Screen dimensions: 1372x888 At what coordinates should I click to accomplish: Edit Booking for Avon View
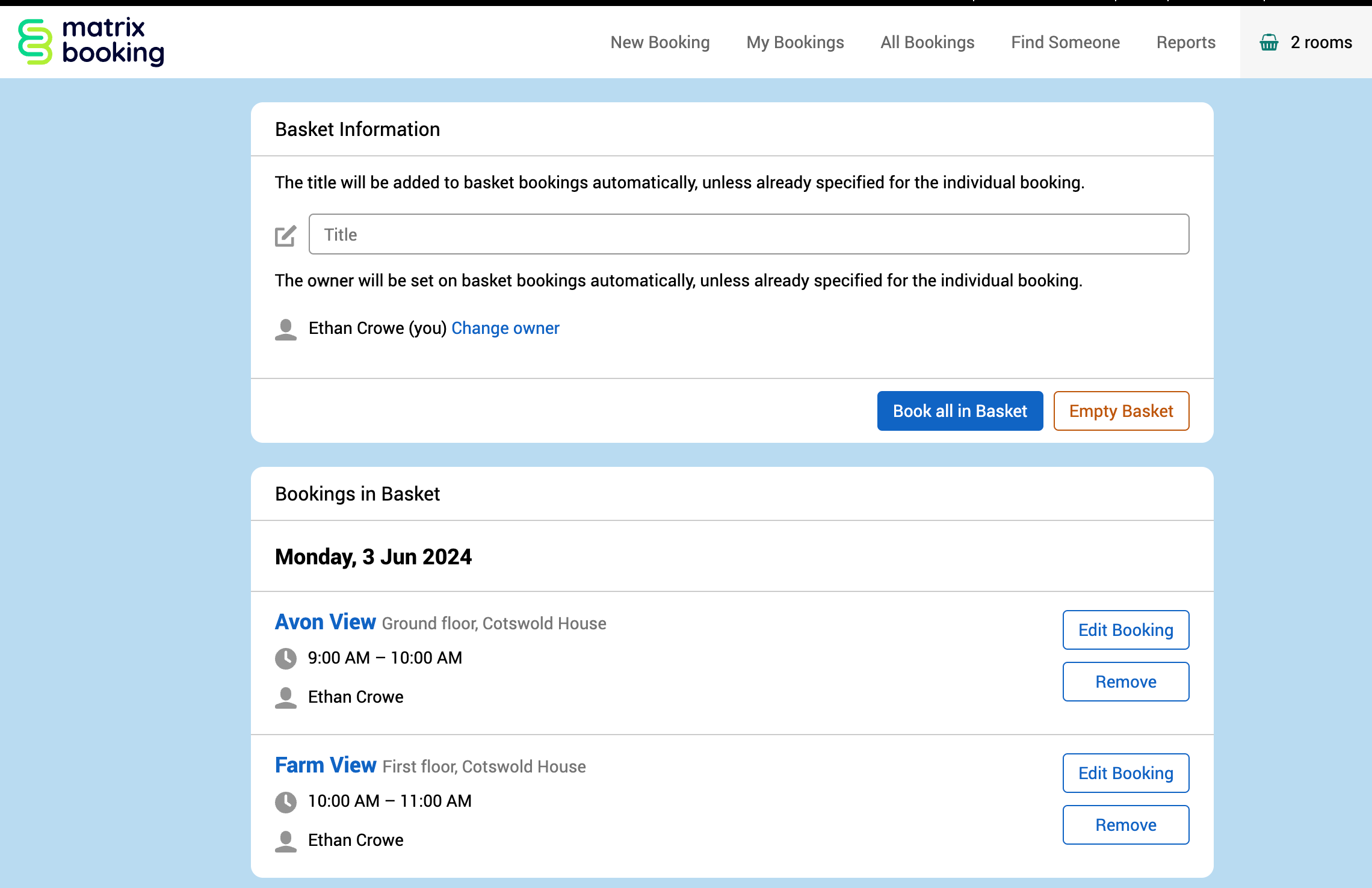1125,630
